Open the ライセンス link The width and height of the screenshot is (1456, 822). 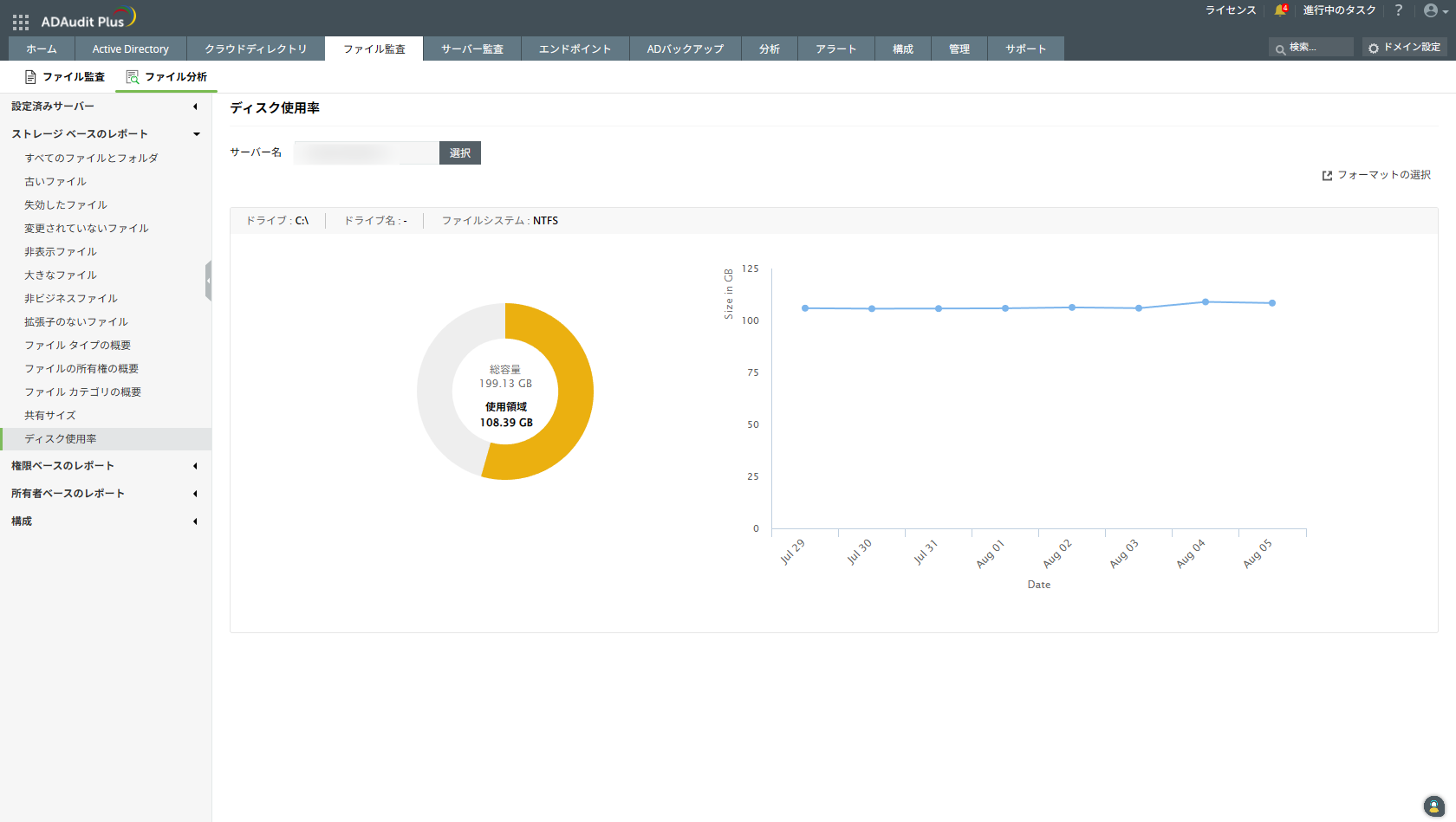tap(1231, 10)
